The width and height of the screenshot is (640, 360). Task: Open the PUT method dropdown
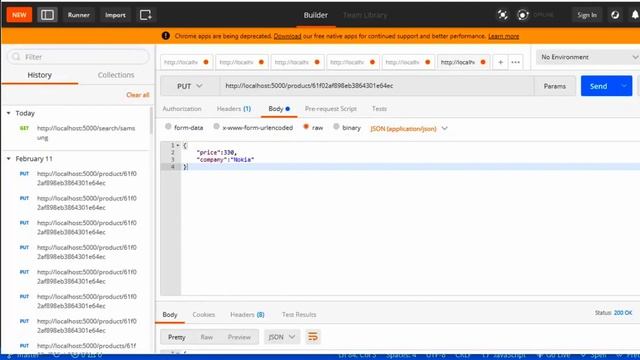(x=190, y=86)
